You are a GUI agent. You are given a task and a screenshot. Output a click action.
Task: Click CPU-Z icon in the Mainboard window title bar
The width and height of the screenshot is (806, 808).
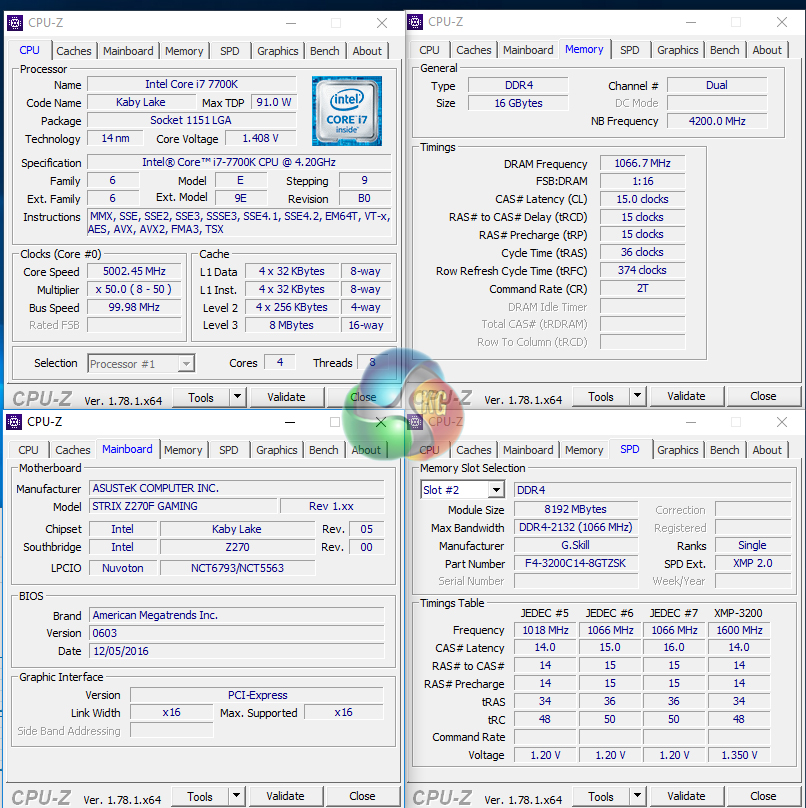[x=14, y=421]
